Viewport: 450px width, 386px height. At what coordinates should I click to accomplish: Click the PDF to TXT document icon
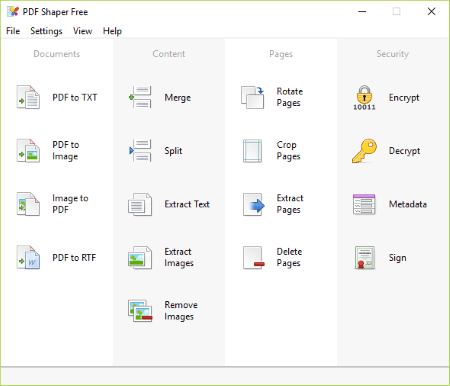point(28,97)
